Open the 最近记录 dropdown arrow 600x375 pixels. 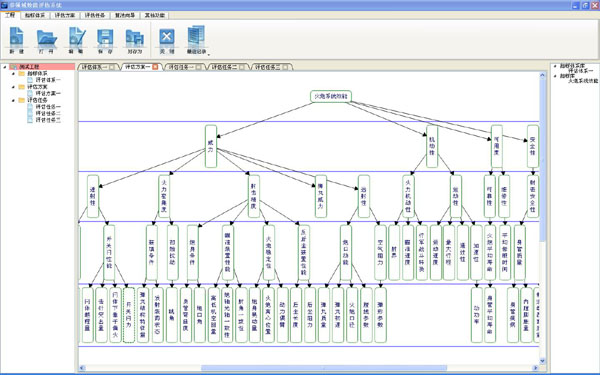[x=209, y=54]
